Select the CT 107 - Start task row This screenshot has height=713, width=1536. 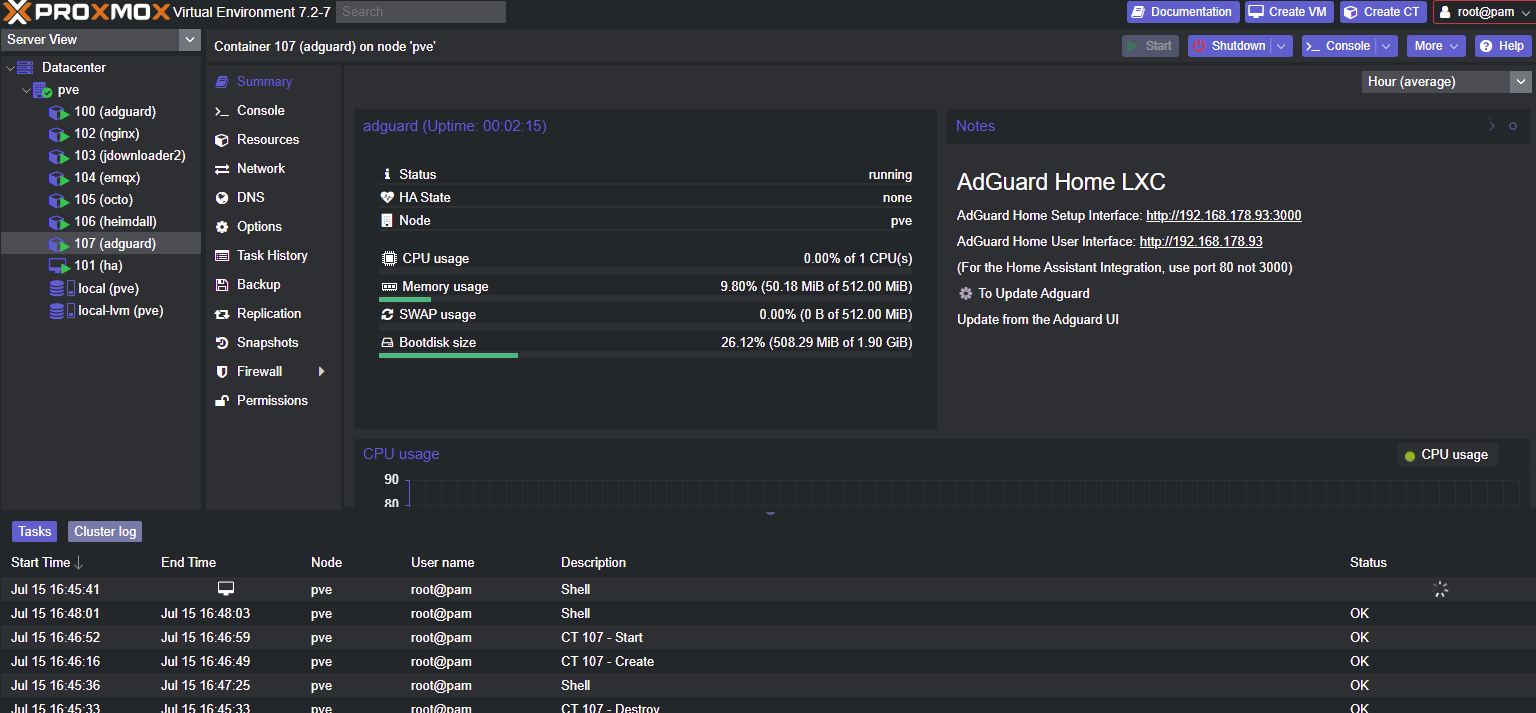click(768, 637)
